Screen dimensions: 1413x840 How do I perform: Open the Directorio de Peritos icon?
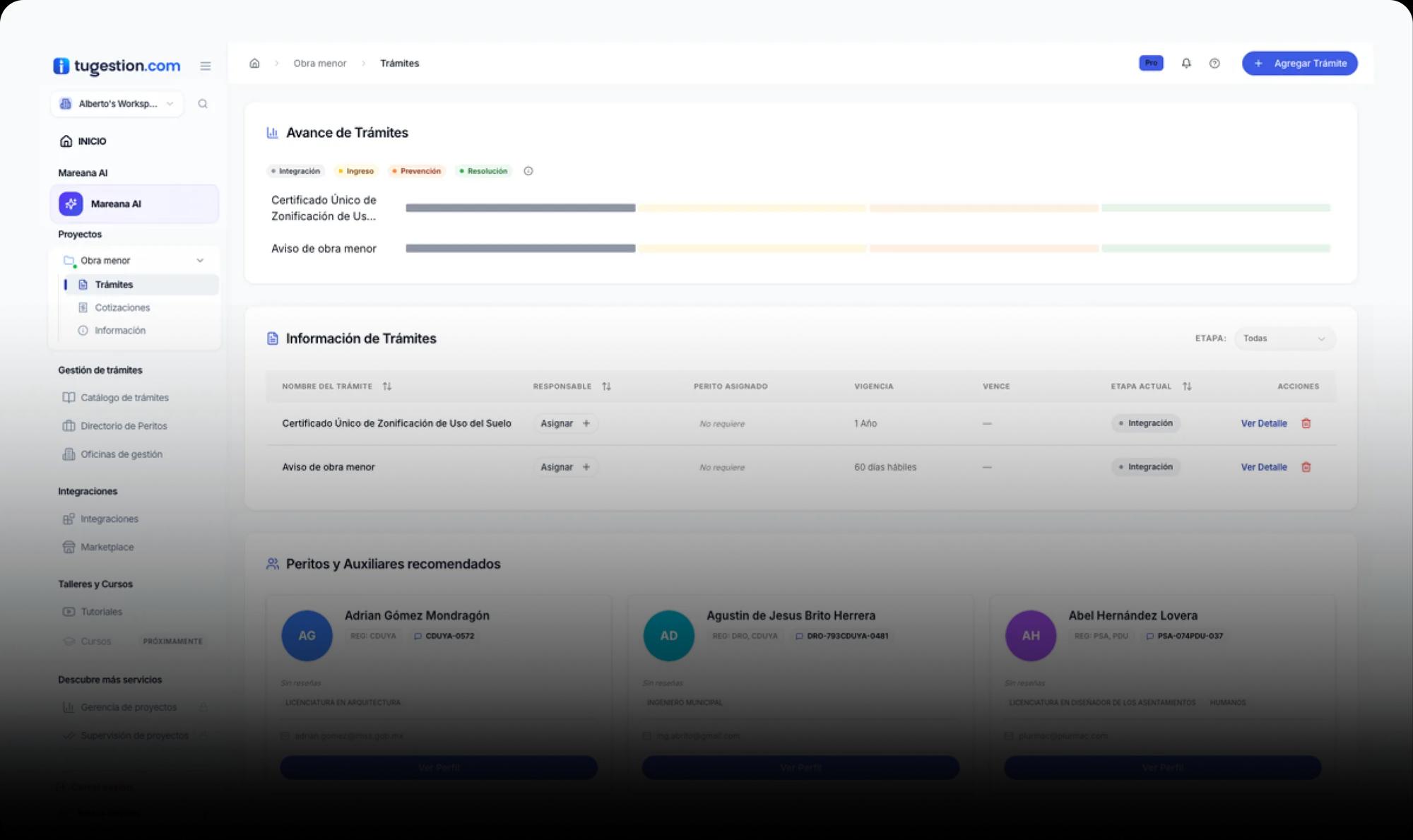click(x=69, y=426)
